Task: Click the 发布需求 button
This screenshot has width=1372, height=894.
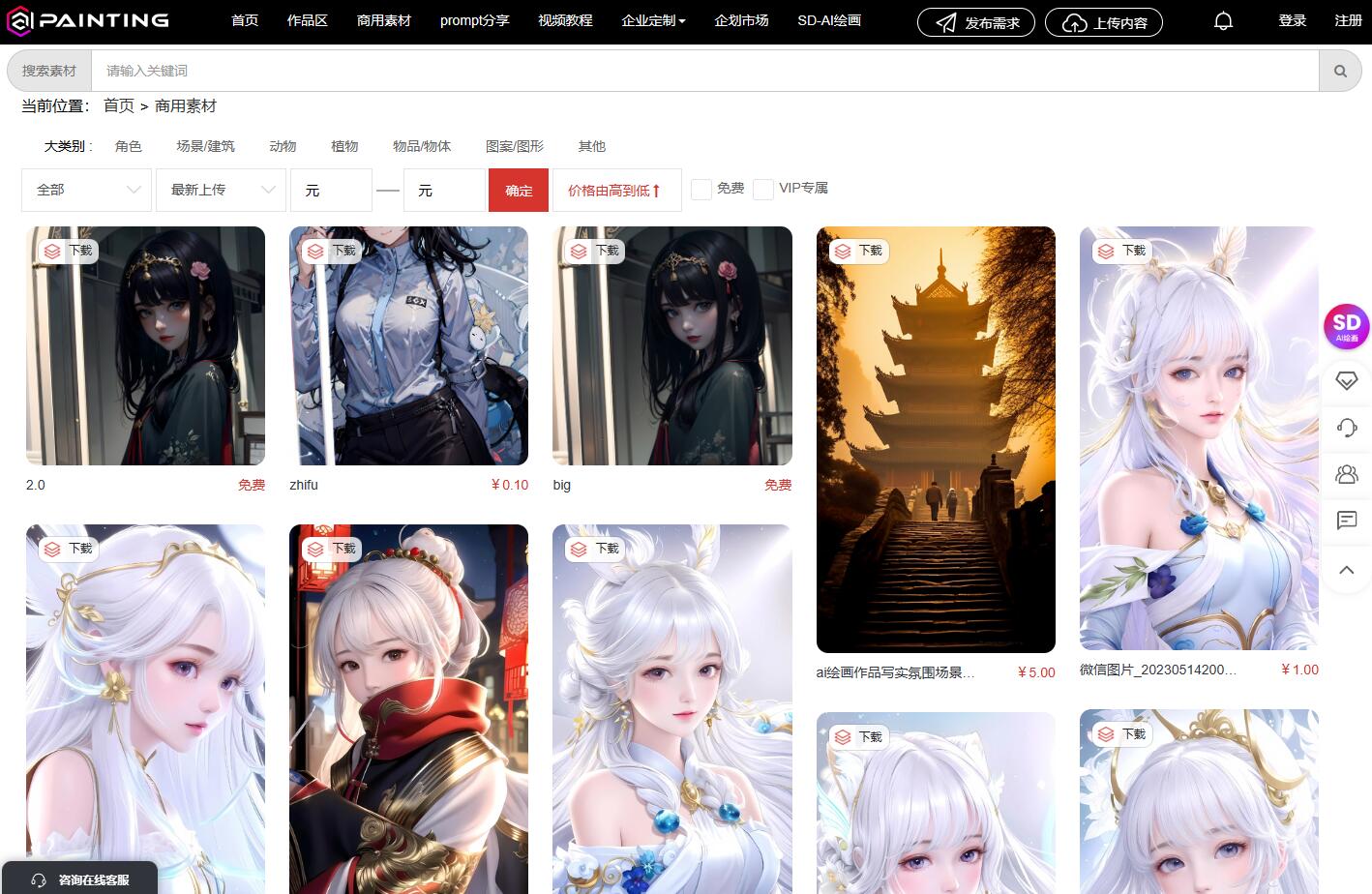Action: click(x=975, y=21)
